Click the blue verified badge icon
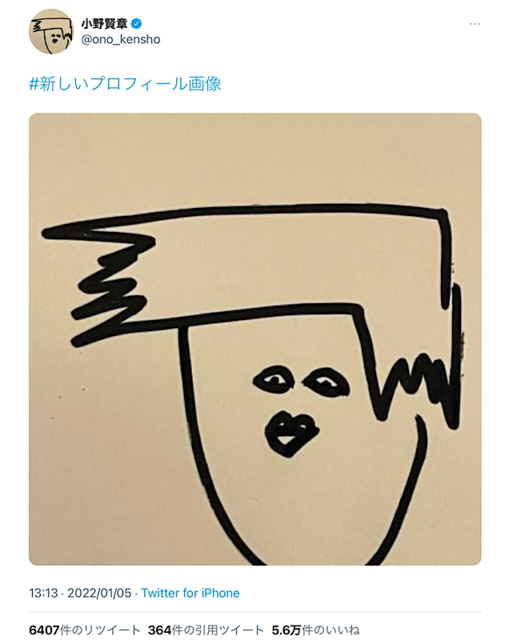The width and height of the screenshot is (509, 640). [x=136, y=24]
